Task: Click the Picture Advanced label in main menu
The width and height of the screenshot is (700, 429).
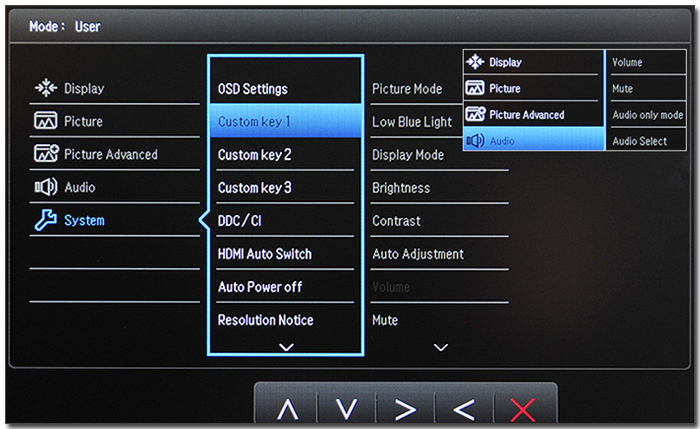Action: (111, 154)
